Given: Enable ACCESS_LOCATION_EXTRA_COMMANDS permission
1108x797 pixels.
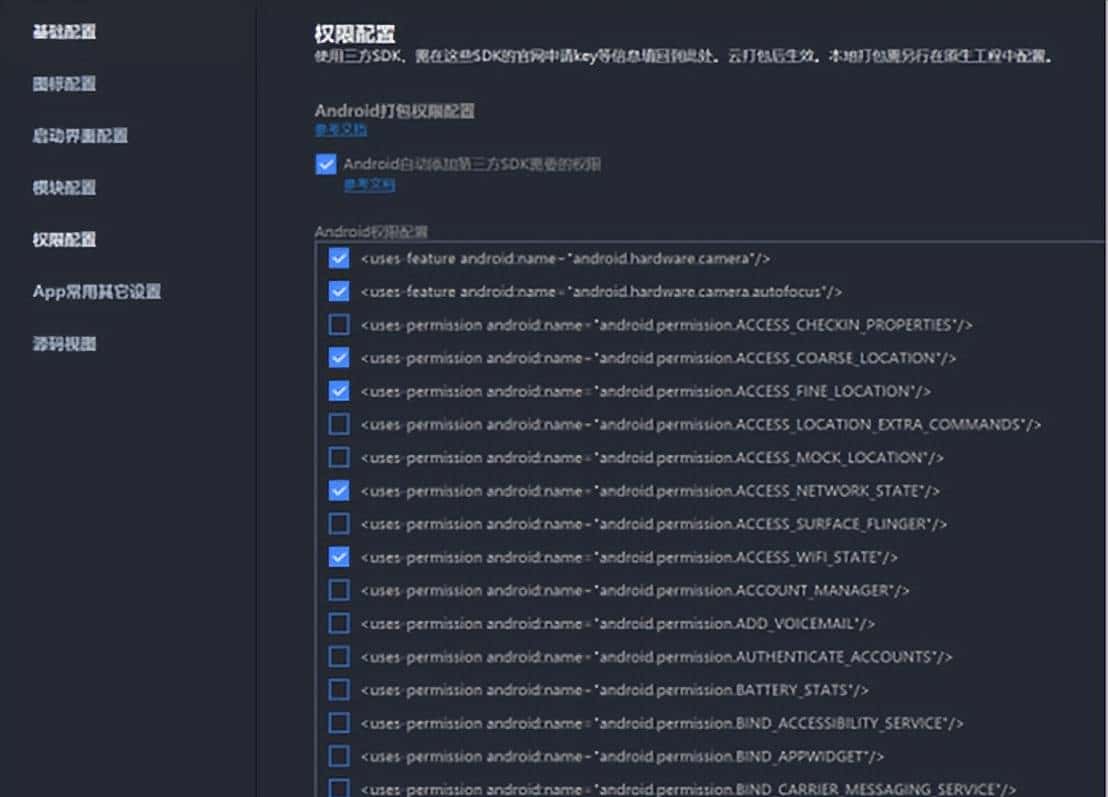Looking at the screenshot, I should coord(338,424).
